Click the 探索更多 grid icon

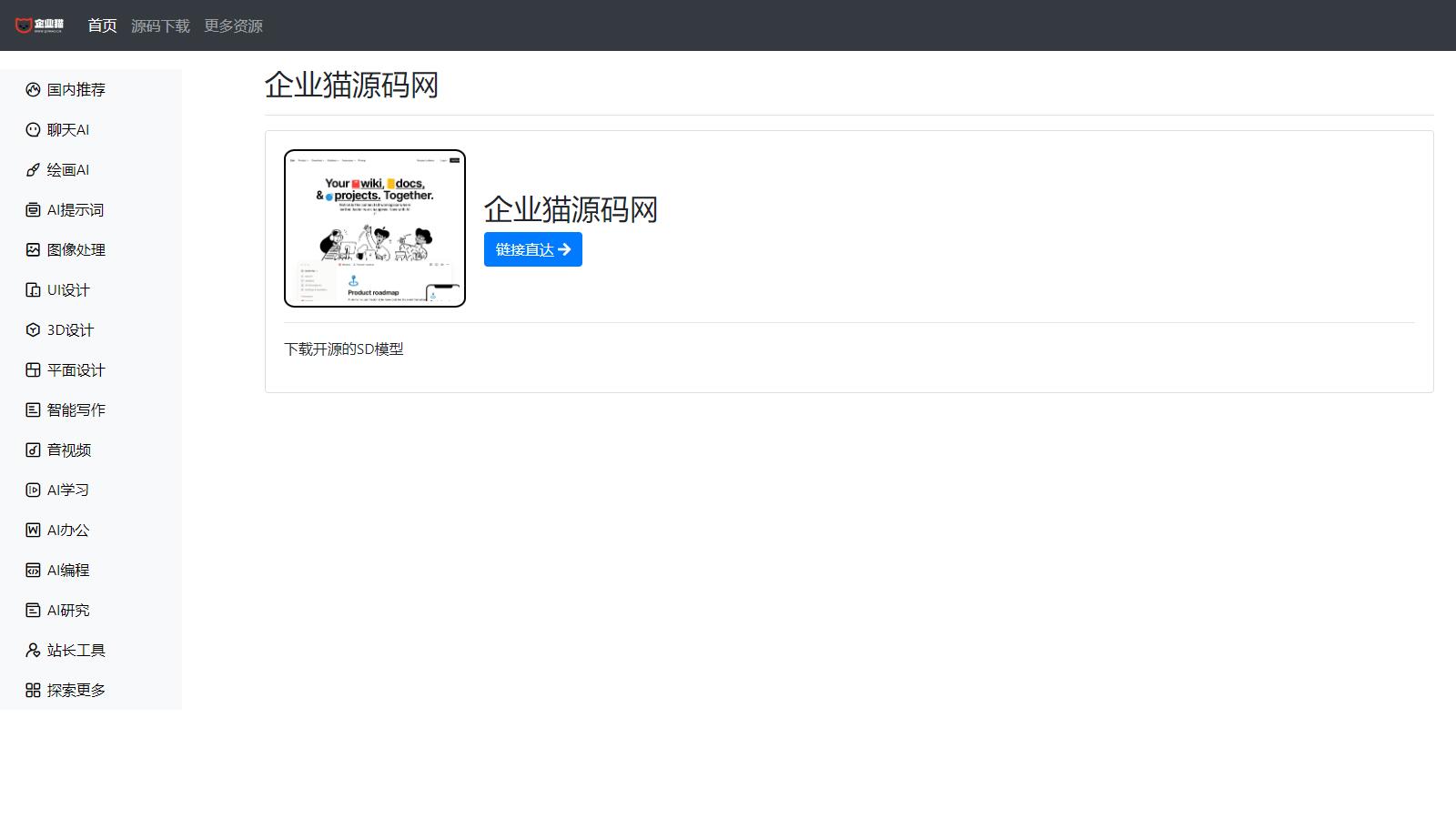33,690
